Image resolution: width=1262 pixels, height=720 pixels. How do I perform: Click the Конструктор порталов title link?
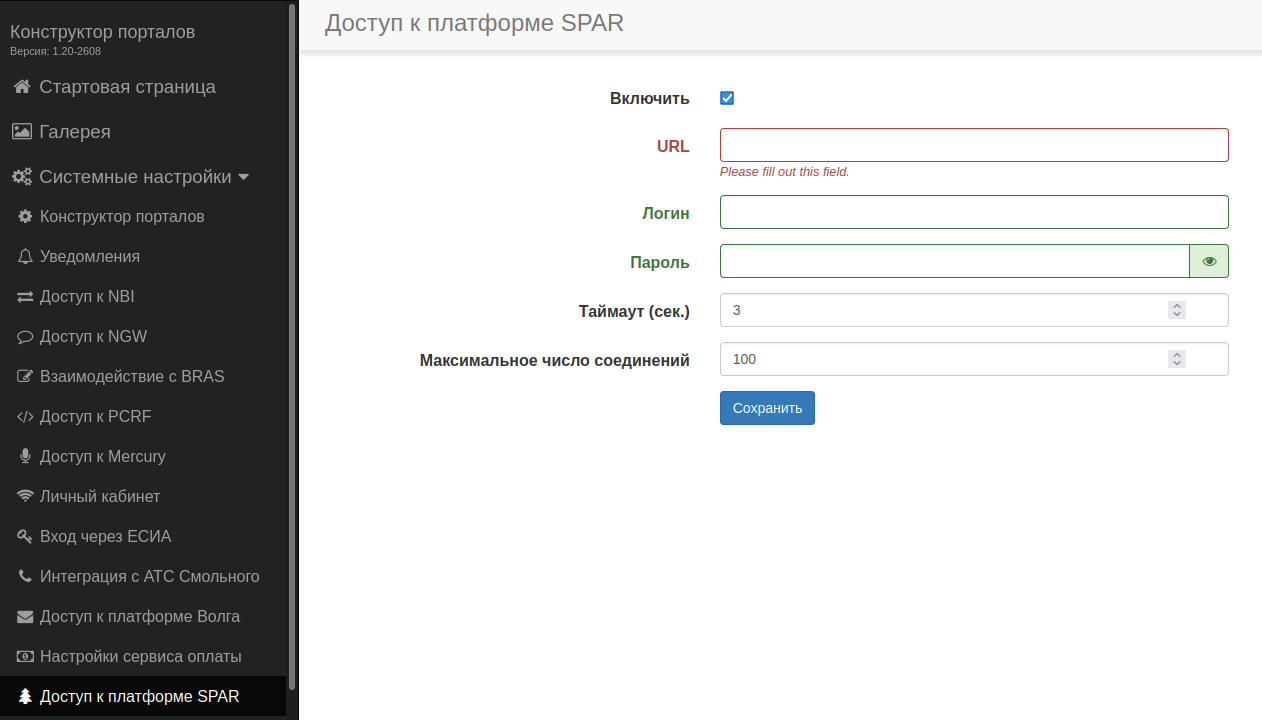click(103, 32)
